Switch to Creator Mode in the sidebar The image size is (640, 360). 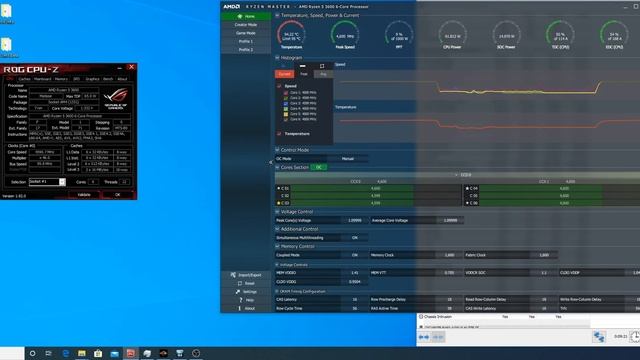[246, 25]
